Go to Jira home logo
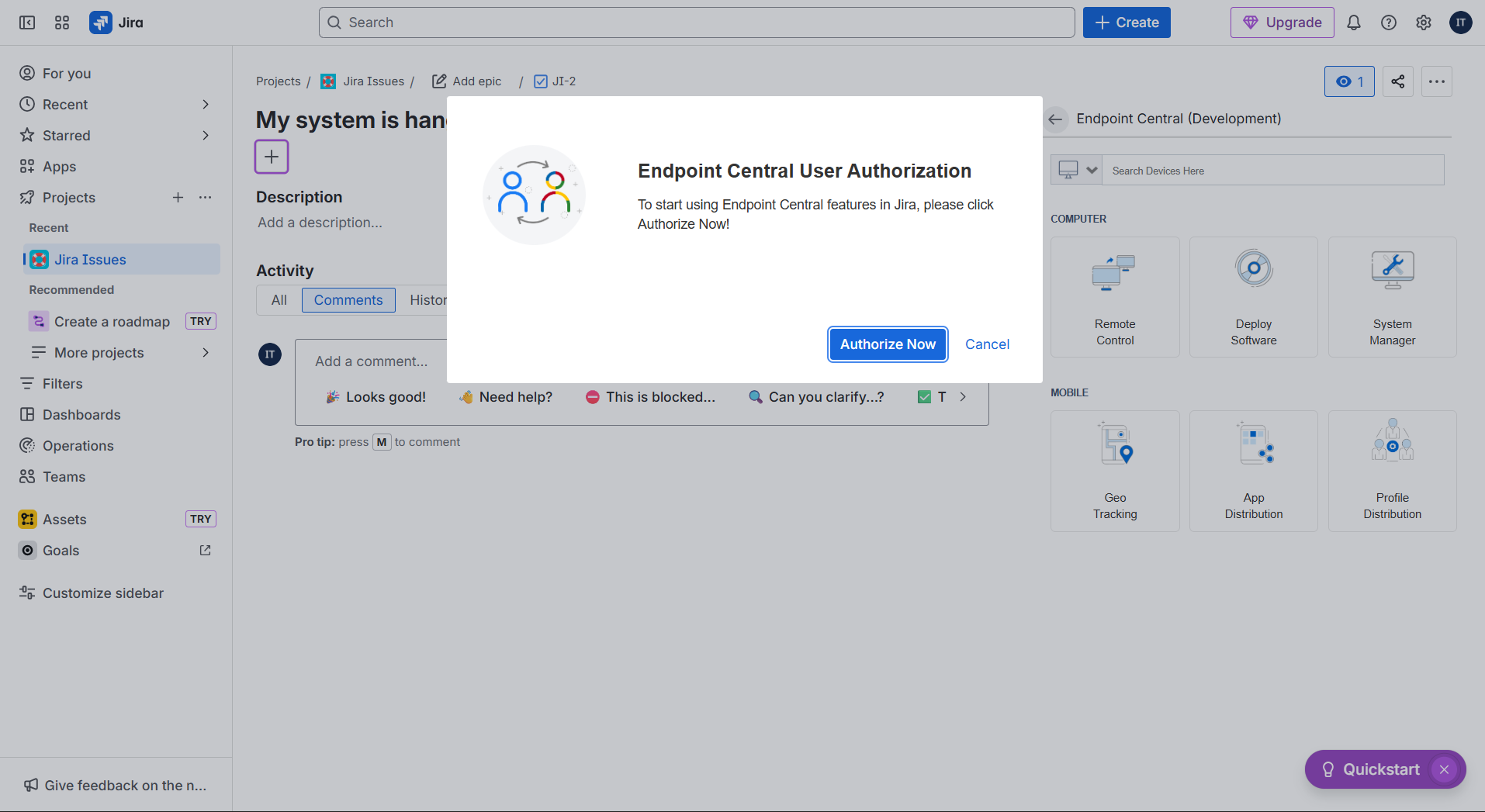The image size is (1485, 812). 116,22
